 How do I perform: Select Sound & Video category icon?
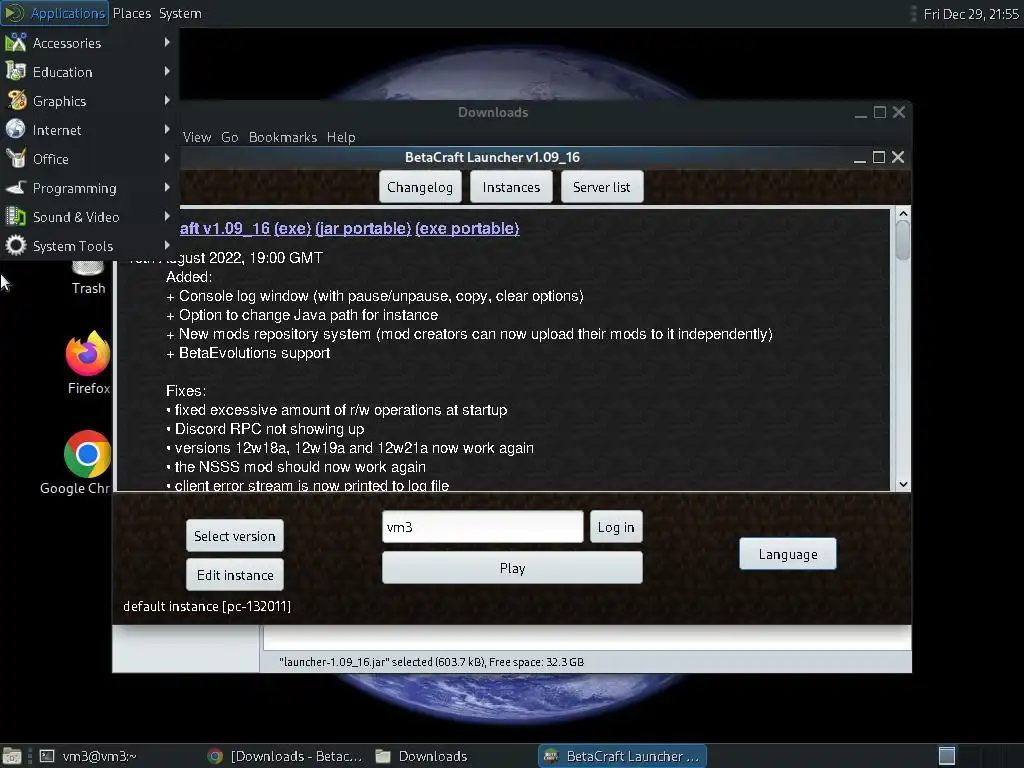pos(16,217)
